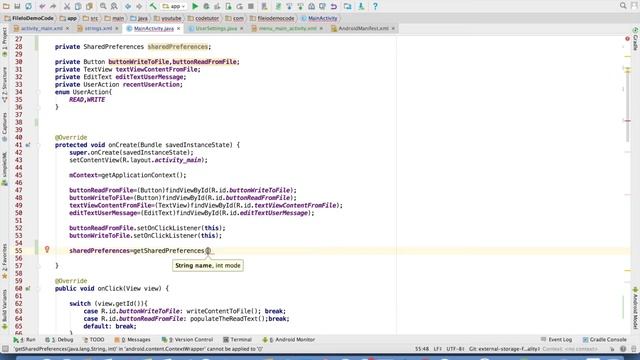Click the Synchronize toolbar icon
Image resolution: width=640 pixels, height=360 pixels.
[x=29, y=6]
